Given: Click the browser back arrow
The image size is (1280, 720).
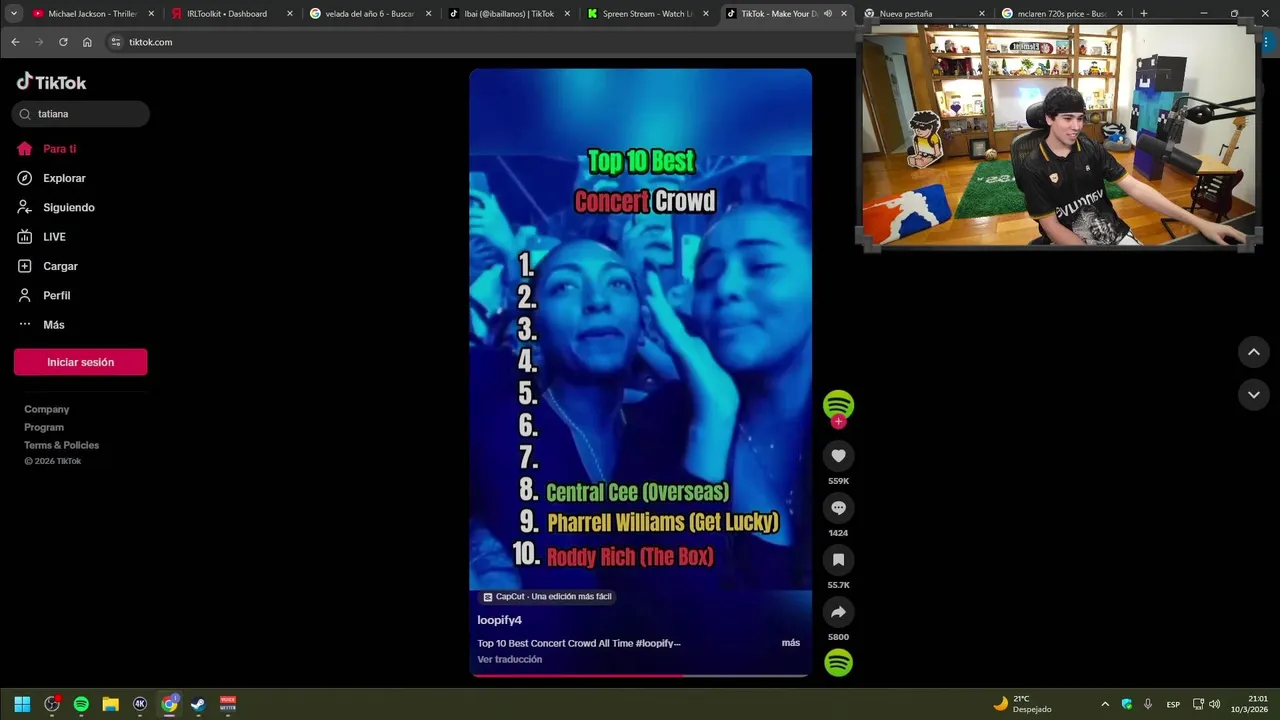Looking at the screenshot, I should [x=15, y=42].
